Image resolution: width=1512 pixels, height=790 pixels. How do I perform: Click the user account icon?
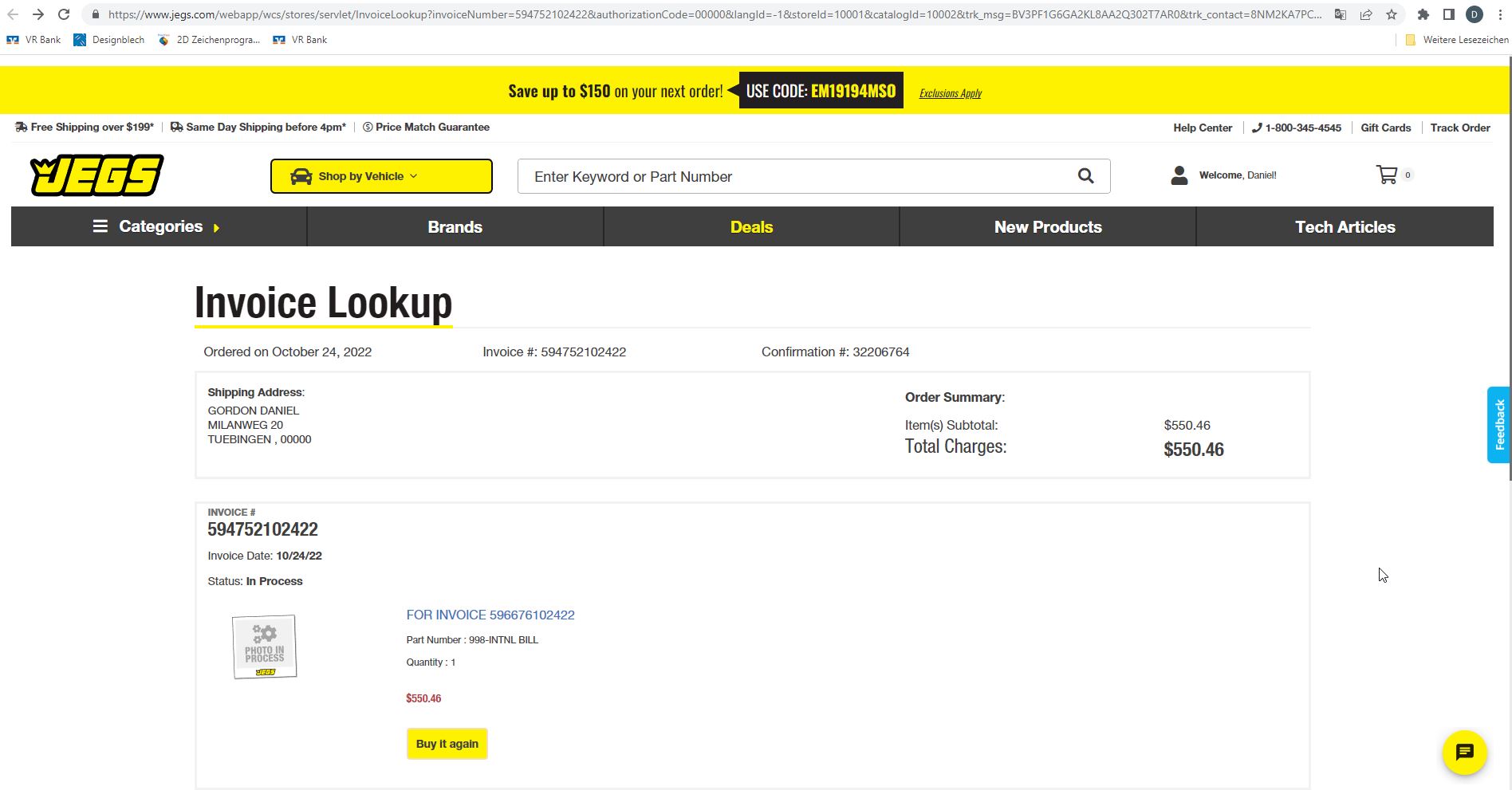pyautogui.click(x=1179, y=175)
